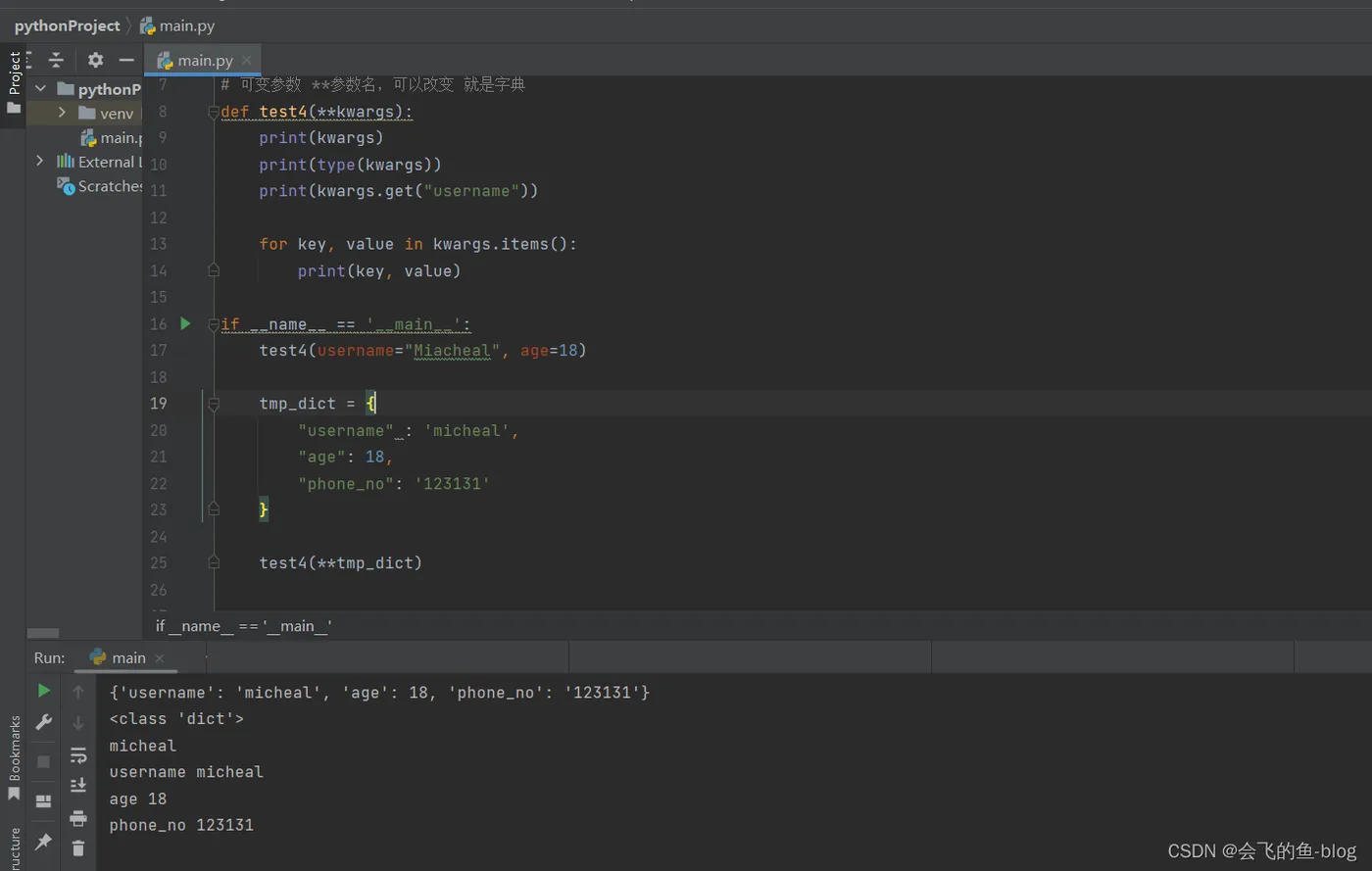Close the main run tab
The width and height of the screenshot is (1372, 871).
click(160, 658)
